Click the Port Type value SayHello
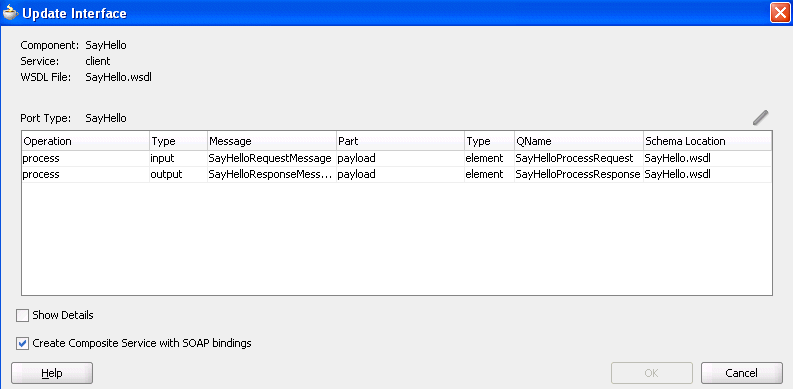Viewport: 793px width, 389px height. pos(106,119)
